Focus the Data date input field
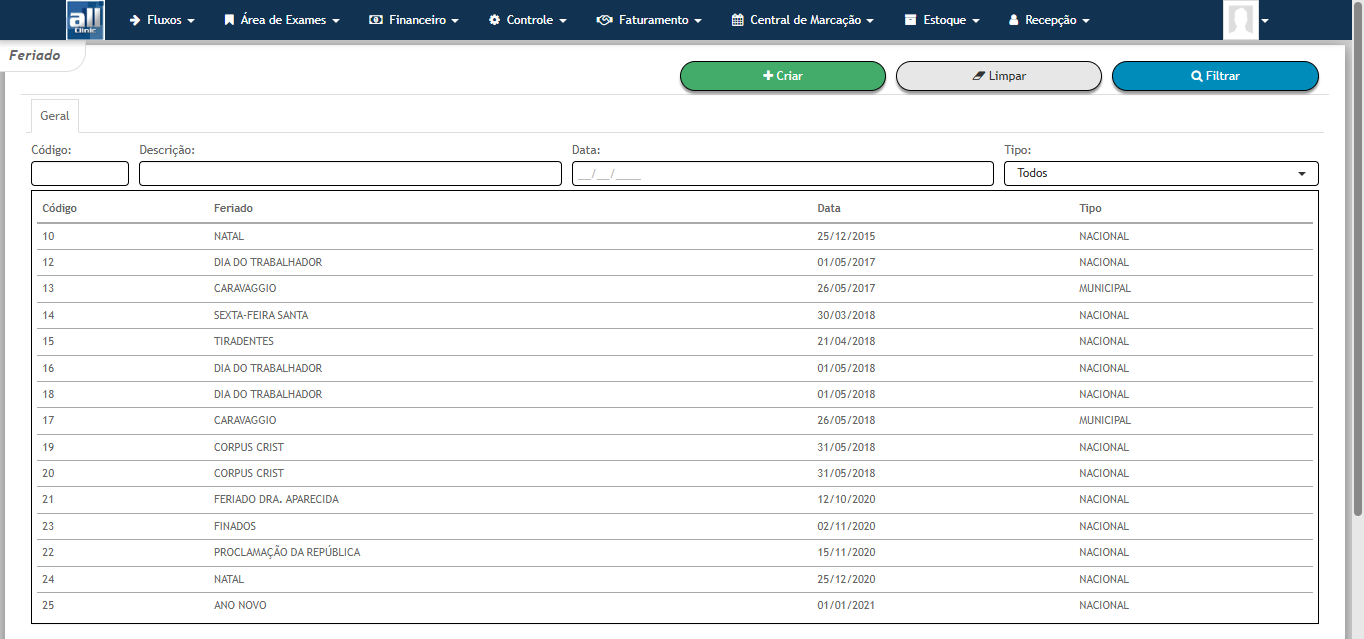This screenshot has height=639, width=1364. point(782,173)
